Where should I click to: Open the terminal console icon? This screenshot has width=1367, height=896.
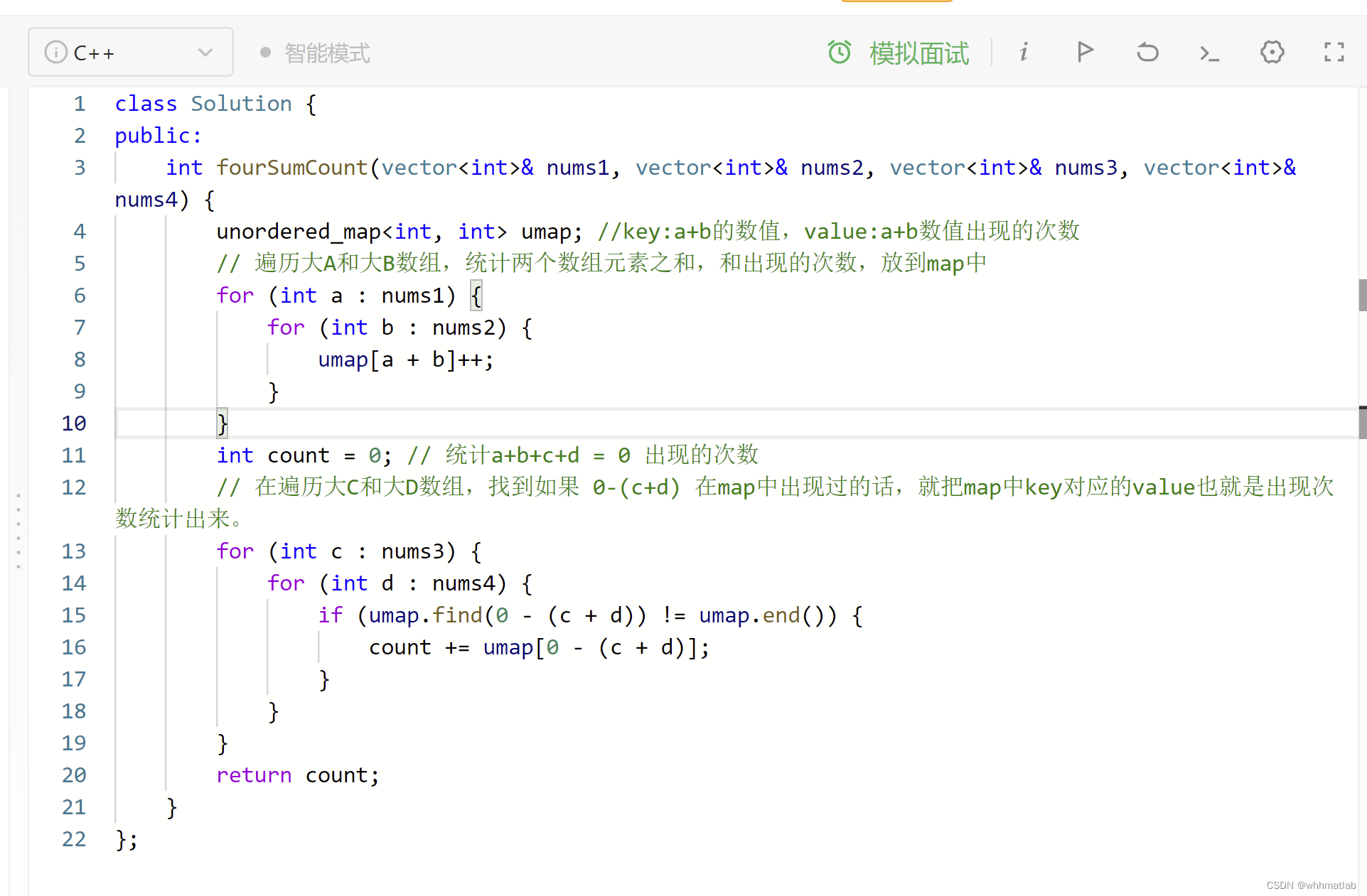click(1209, 53)
